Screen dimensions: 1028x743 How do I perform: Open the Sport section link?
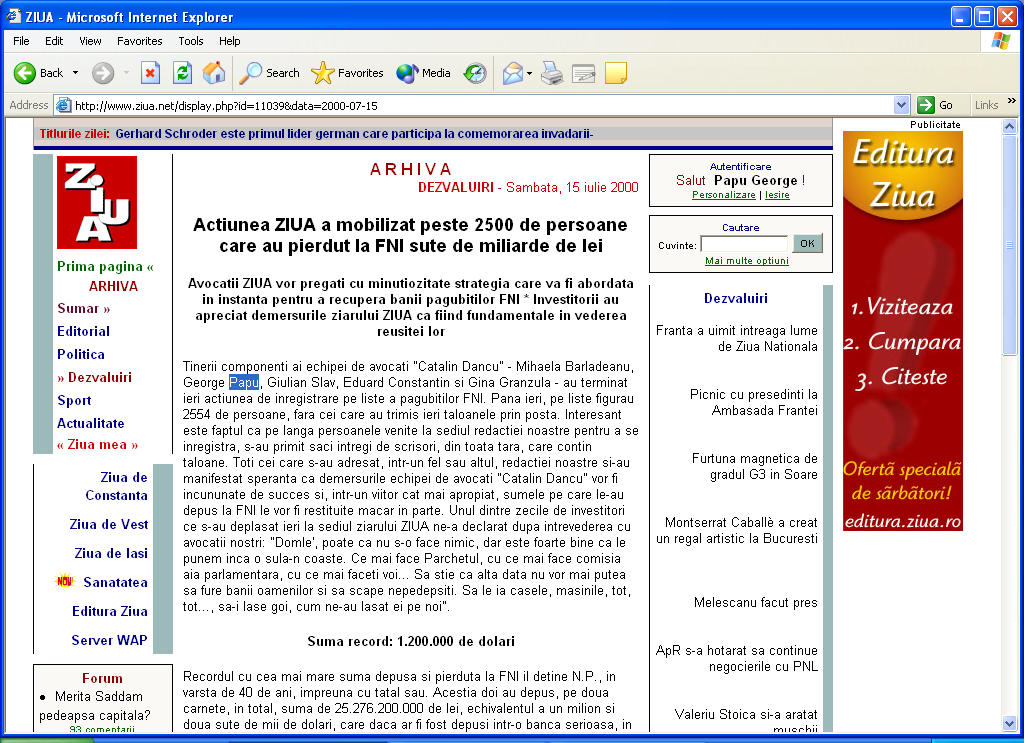click(x=74, y=400)
